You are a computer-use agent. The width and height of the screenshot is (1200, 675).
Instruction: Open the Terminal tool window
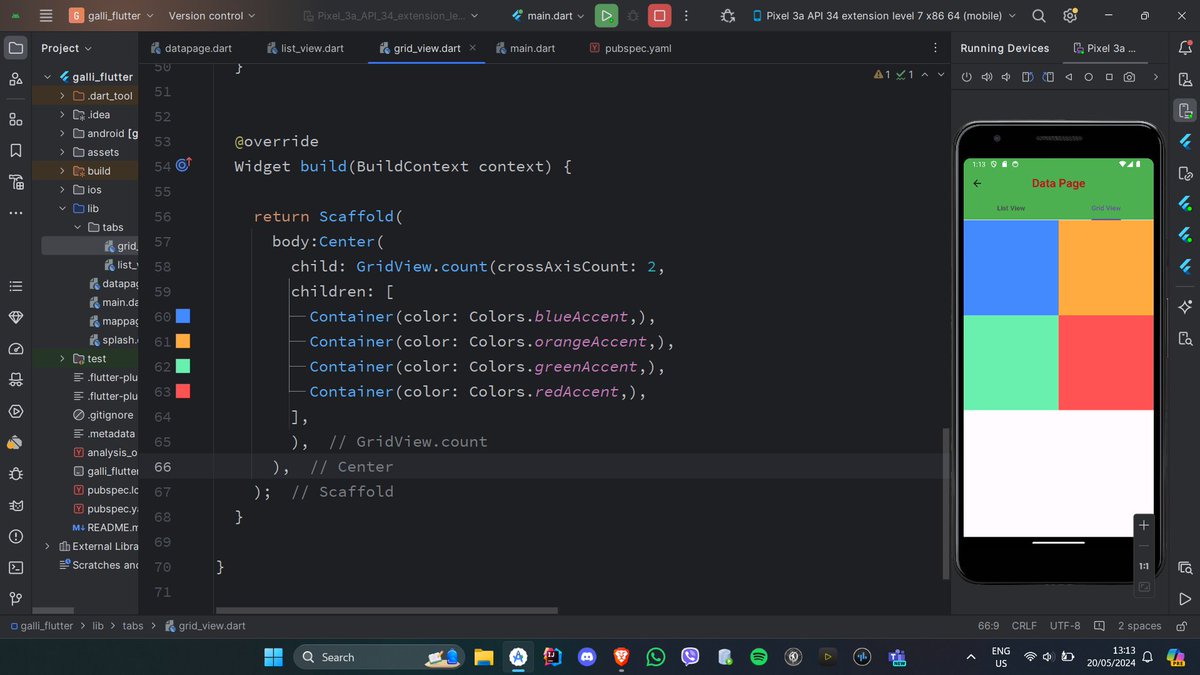(16, 567)
